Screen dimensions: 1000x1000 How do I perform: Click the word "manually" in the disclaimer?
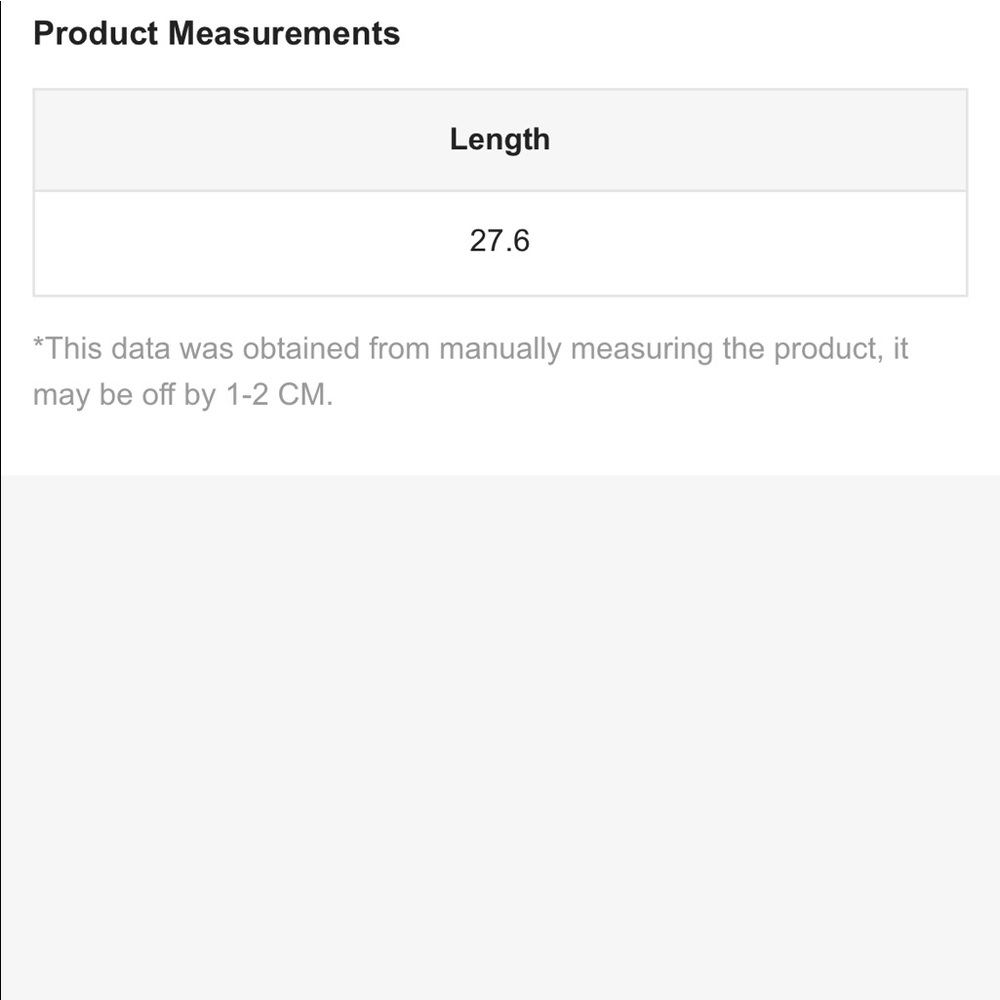(x=499, y=349)
